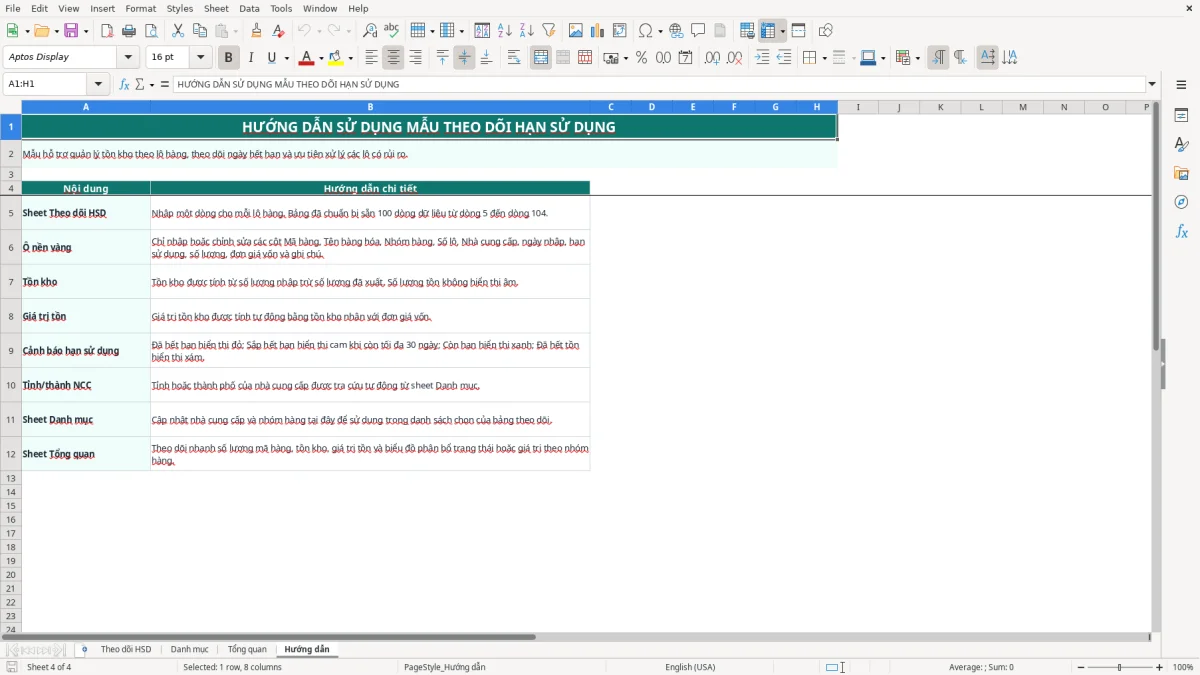Screen dimensions: 1200x675
Task: Add a comment with the speech bubble icon
Action: pyautogui.click(x=698, y=31)
